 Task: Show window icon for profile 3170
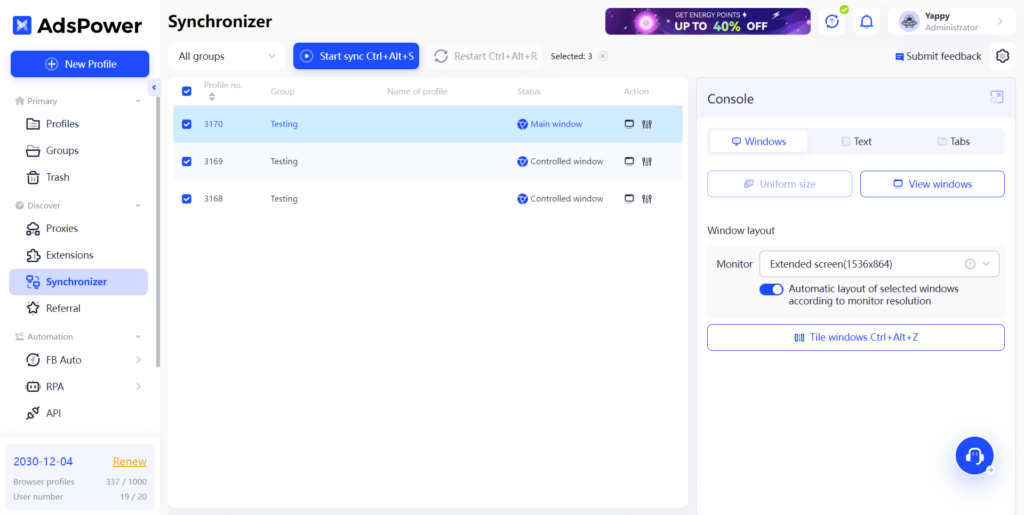pyautogui.click(x=630, y=124)
